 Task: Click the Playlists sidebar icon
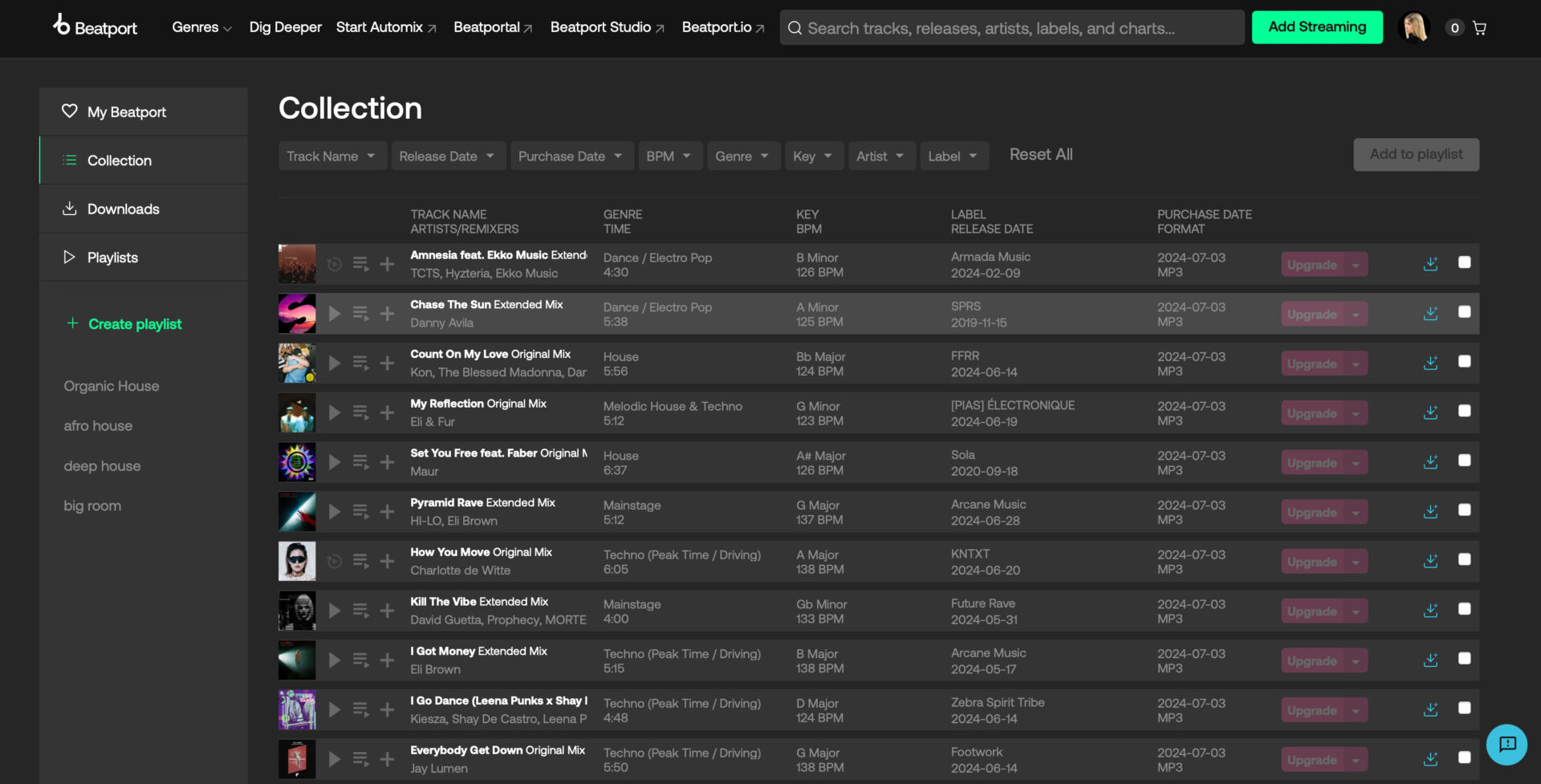[70, 257]
